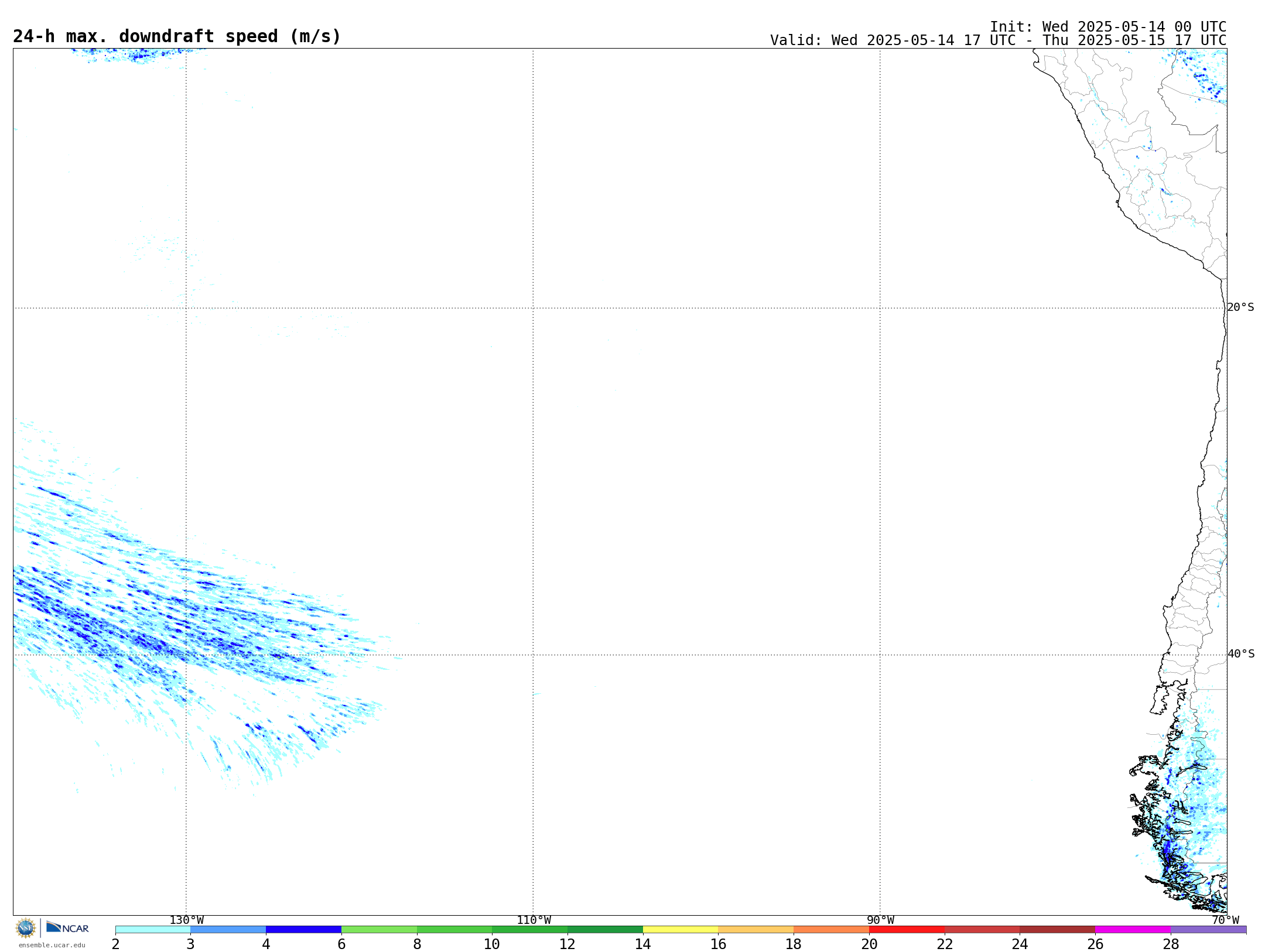Click the colorbar tick label "3"
This screenshot has width=1265, height=952.
(190, 944)
